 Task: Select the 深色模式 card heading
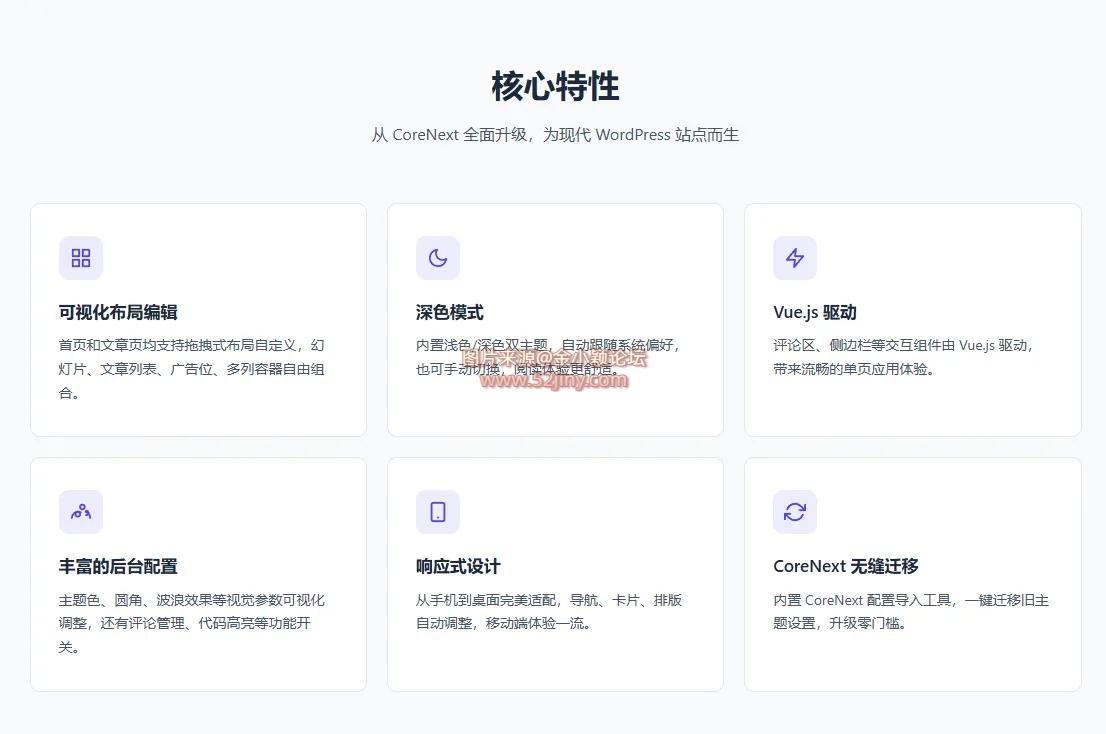tap(450, 312)
